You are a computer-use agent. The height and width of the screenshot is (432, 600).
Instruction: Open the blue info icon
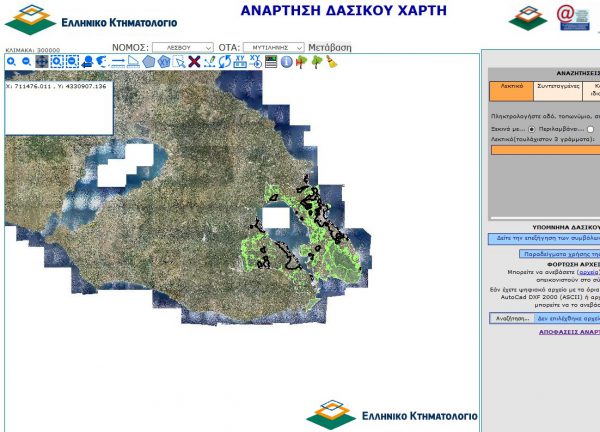[x=286, y=62]
